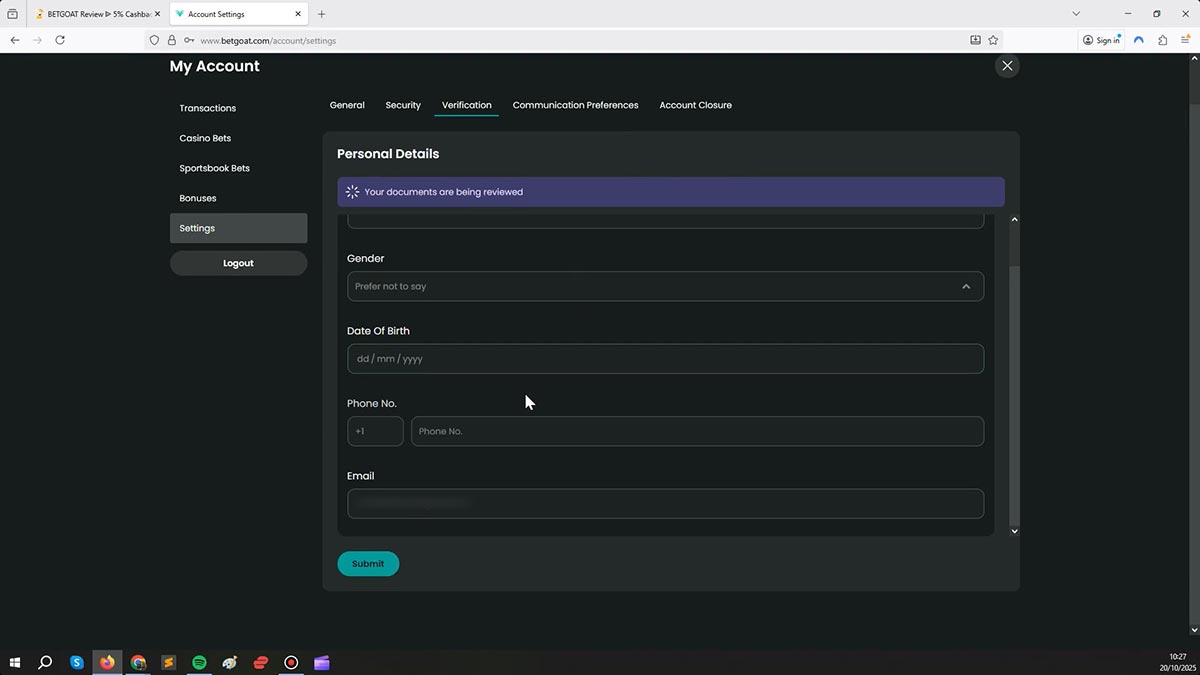Bookmark this page with the star icon
Image resolution: width=1200 pixels, height=675 pixels.
(x=993, y=40)
